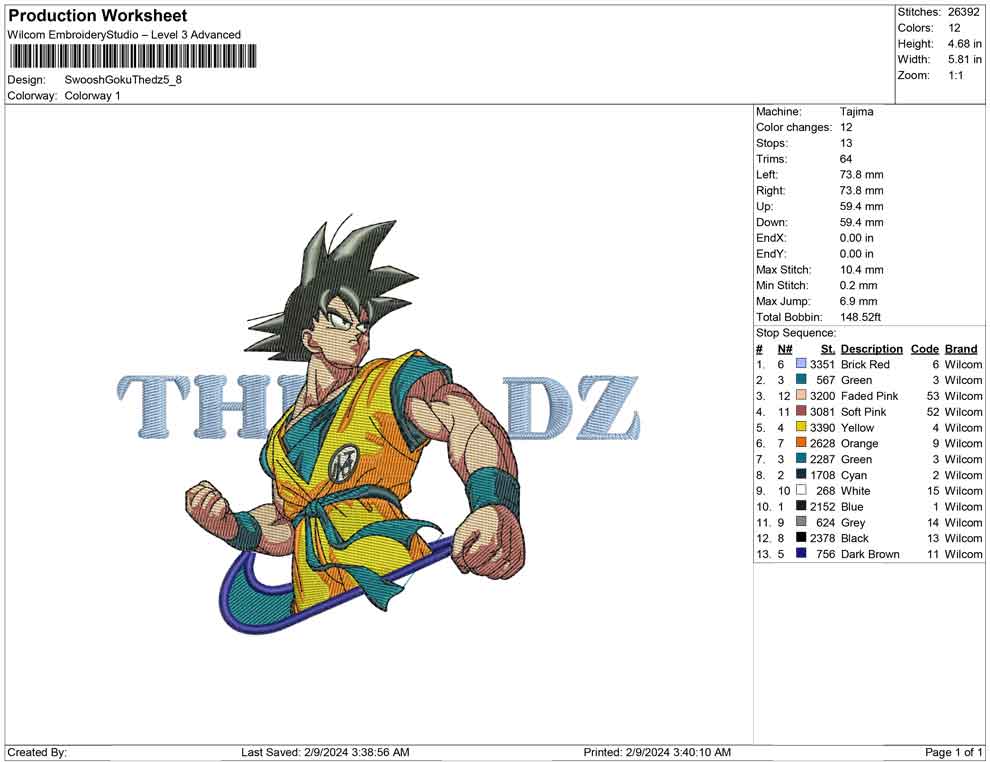Click the Last Saved timestamp
Image resolution: width=990 pixels, height=762 pixels.
(325, 752)
